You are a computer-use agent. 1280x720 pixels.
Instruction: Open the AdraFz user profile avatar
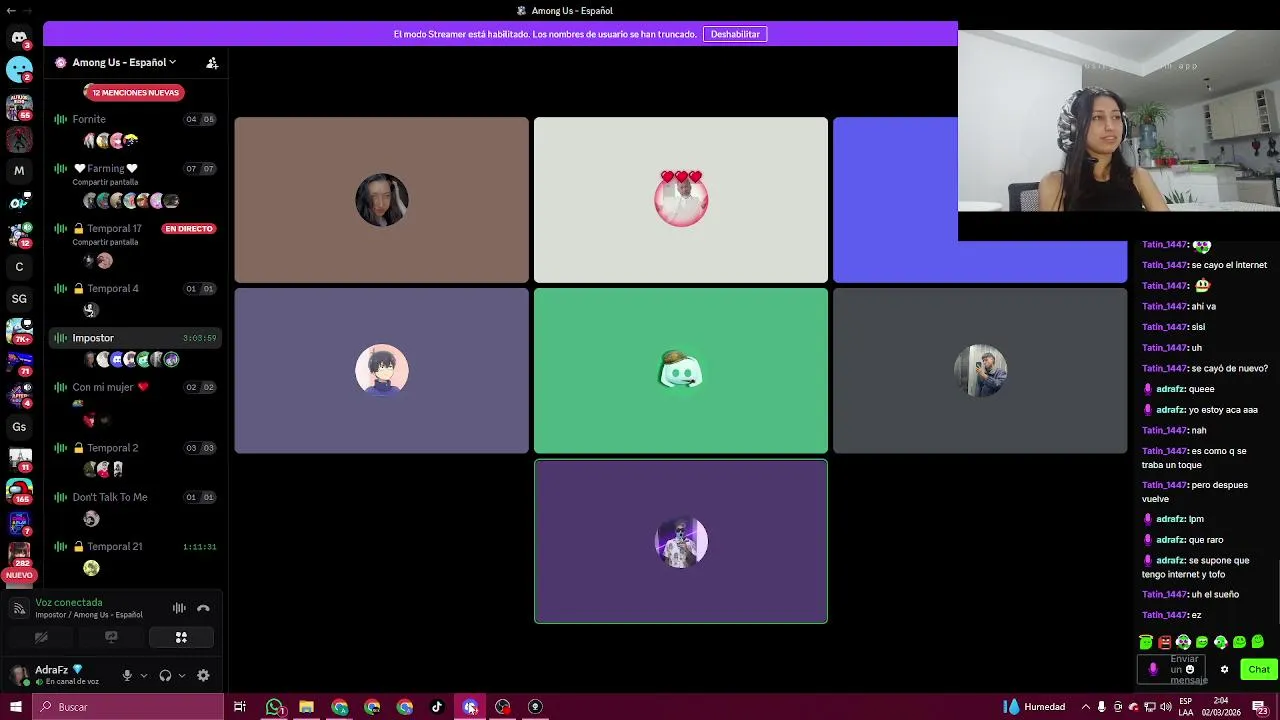click(19, 675)
